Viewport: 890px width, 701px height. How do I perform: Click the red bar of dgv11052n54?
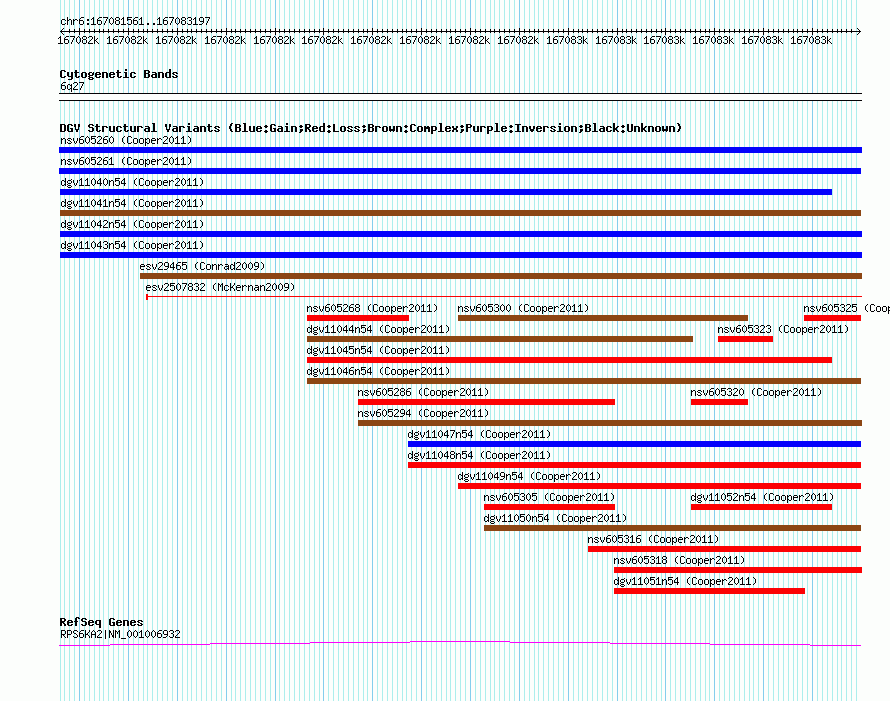tap(761, 507)
